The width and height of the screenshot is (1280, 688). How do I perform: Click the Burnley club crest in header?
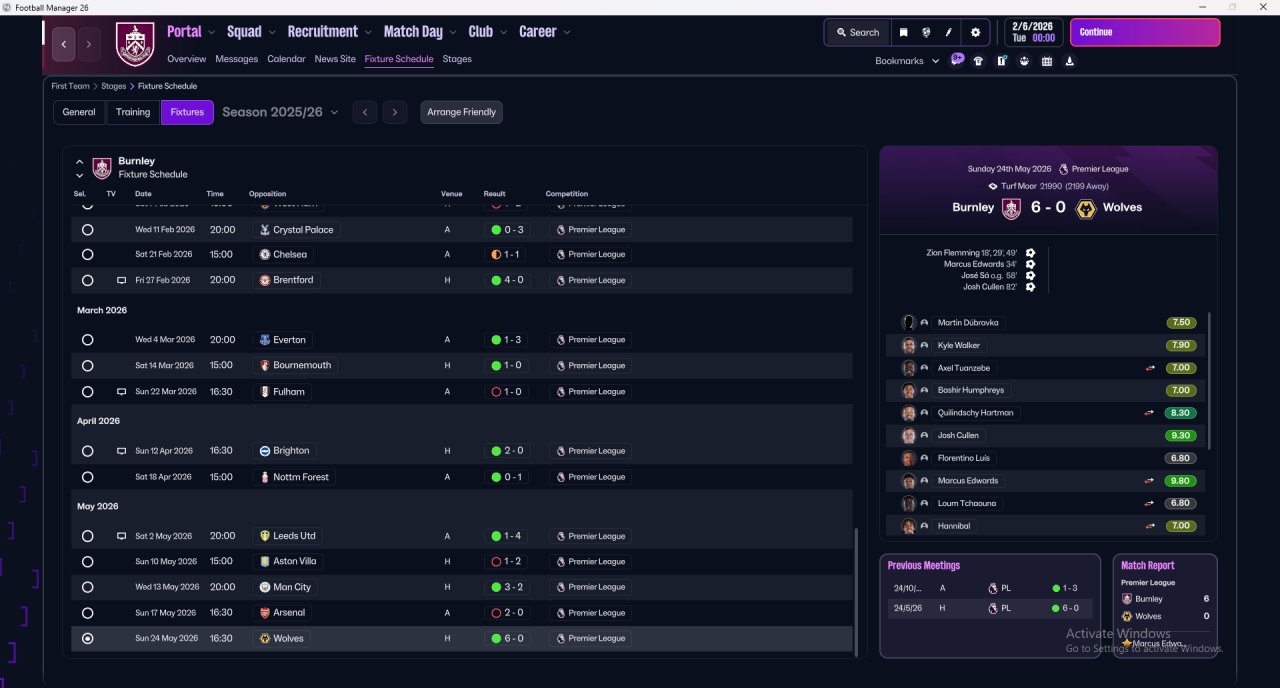click(x=135, y=44)
